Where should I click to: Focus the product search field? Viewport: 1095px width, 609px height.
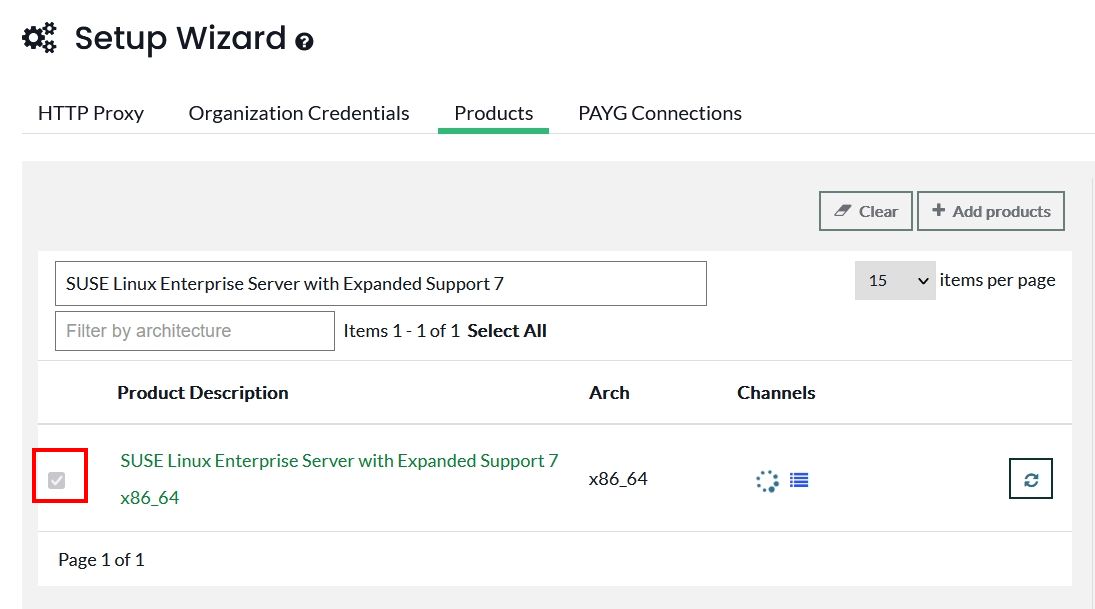pyautogui.click(x=381, y=284)
